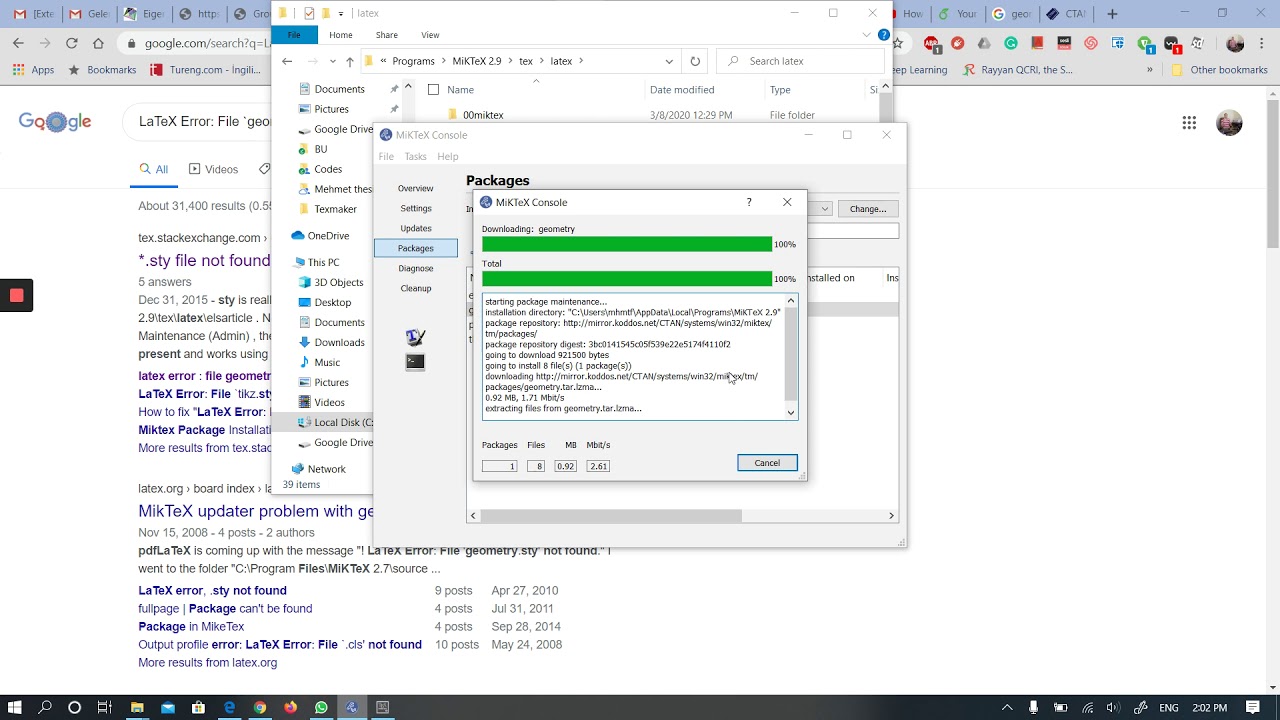
Task: Go to Chrome home page
Action: [x=98, y=43]
